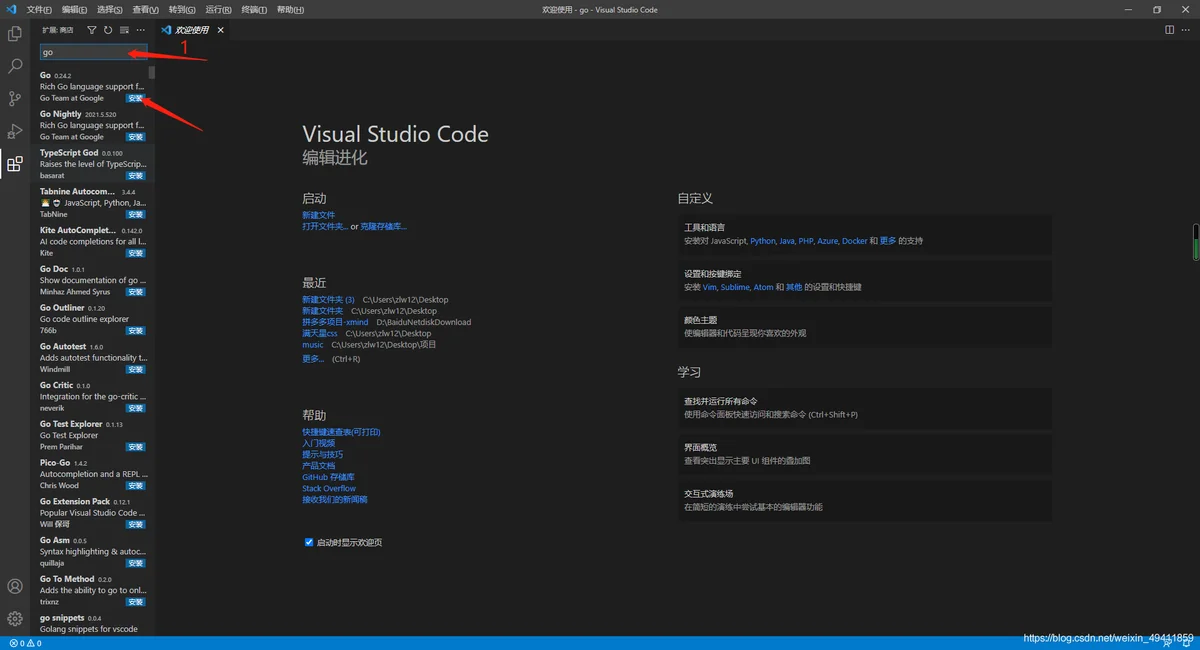This screenshot has width=1200, height=650.
Task: Install the Go Asm extension
Action: tap(136, 563)
